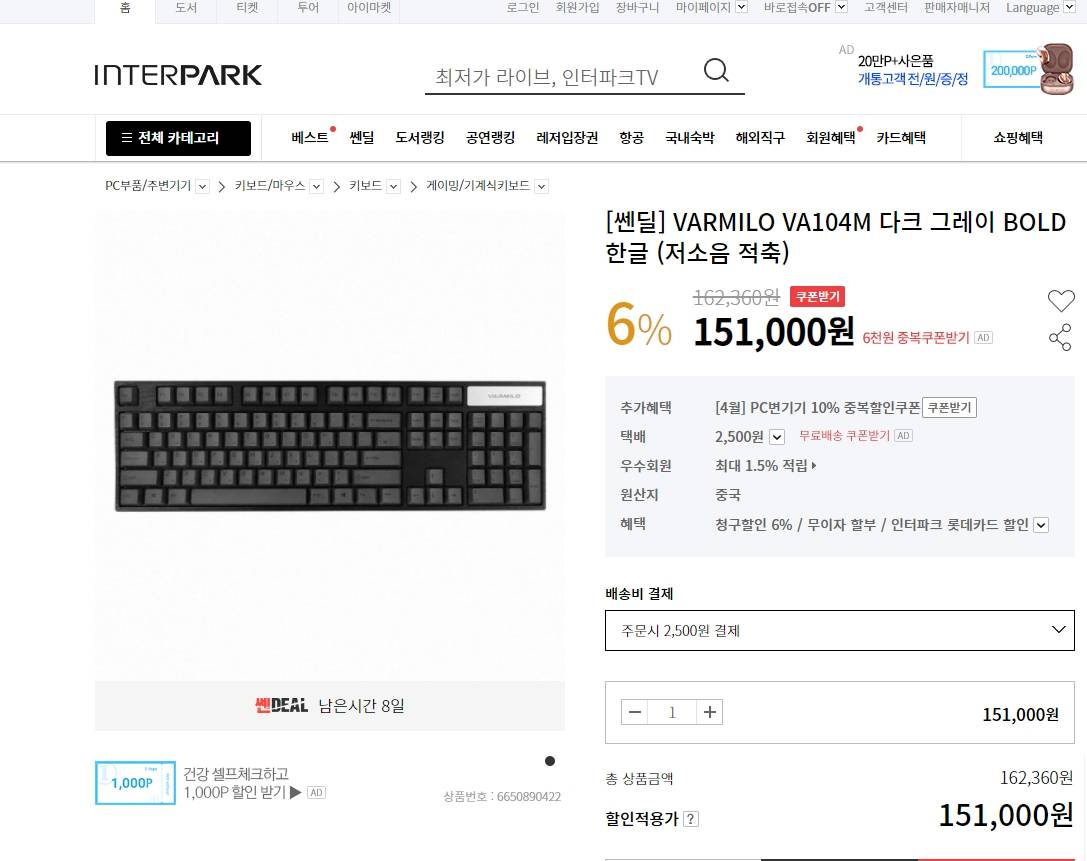Decrease quantity with the minus button

point(634,712)
